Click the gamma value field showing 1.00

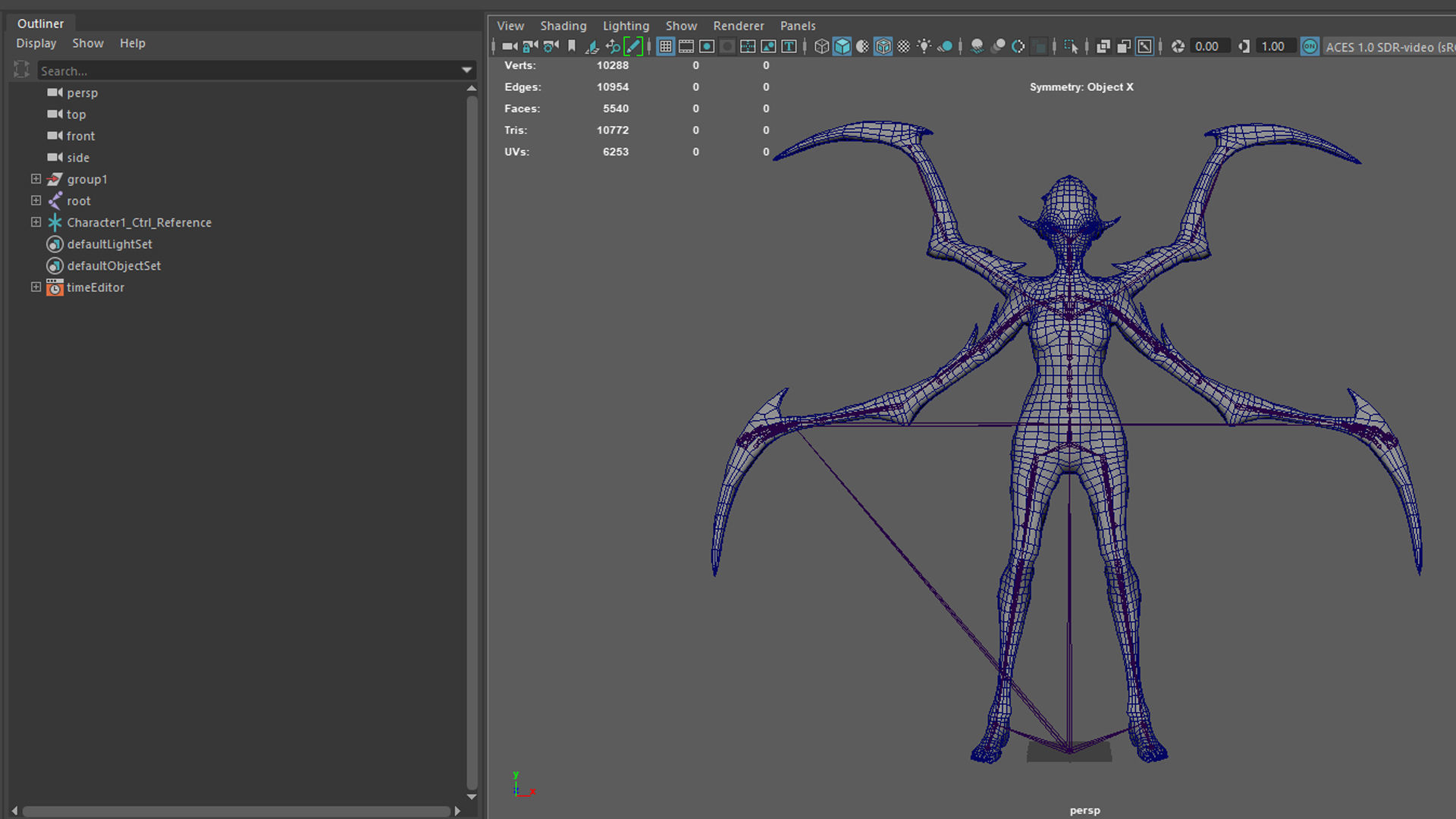point(1275,46)
